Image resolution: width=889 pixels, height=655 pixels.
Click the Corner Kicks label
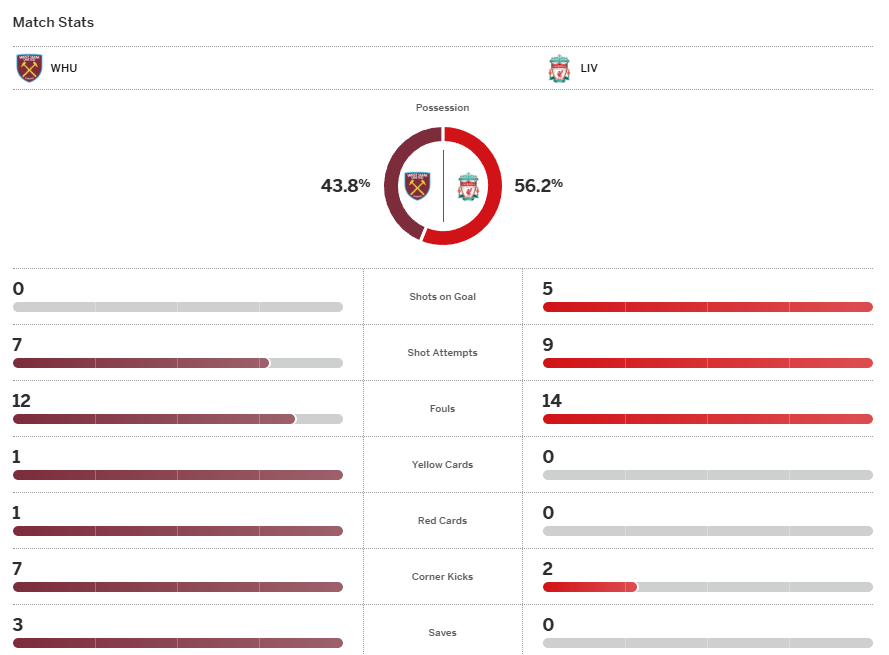click(442, 577)
